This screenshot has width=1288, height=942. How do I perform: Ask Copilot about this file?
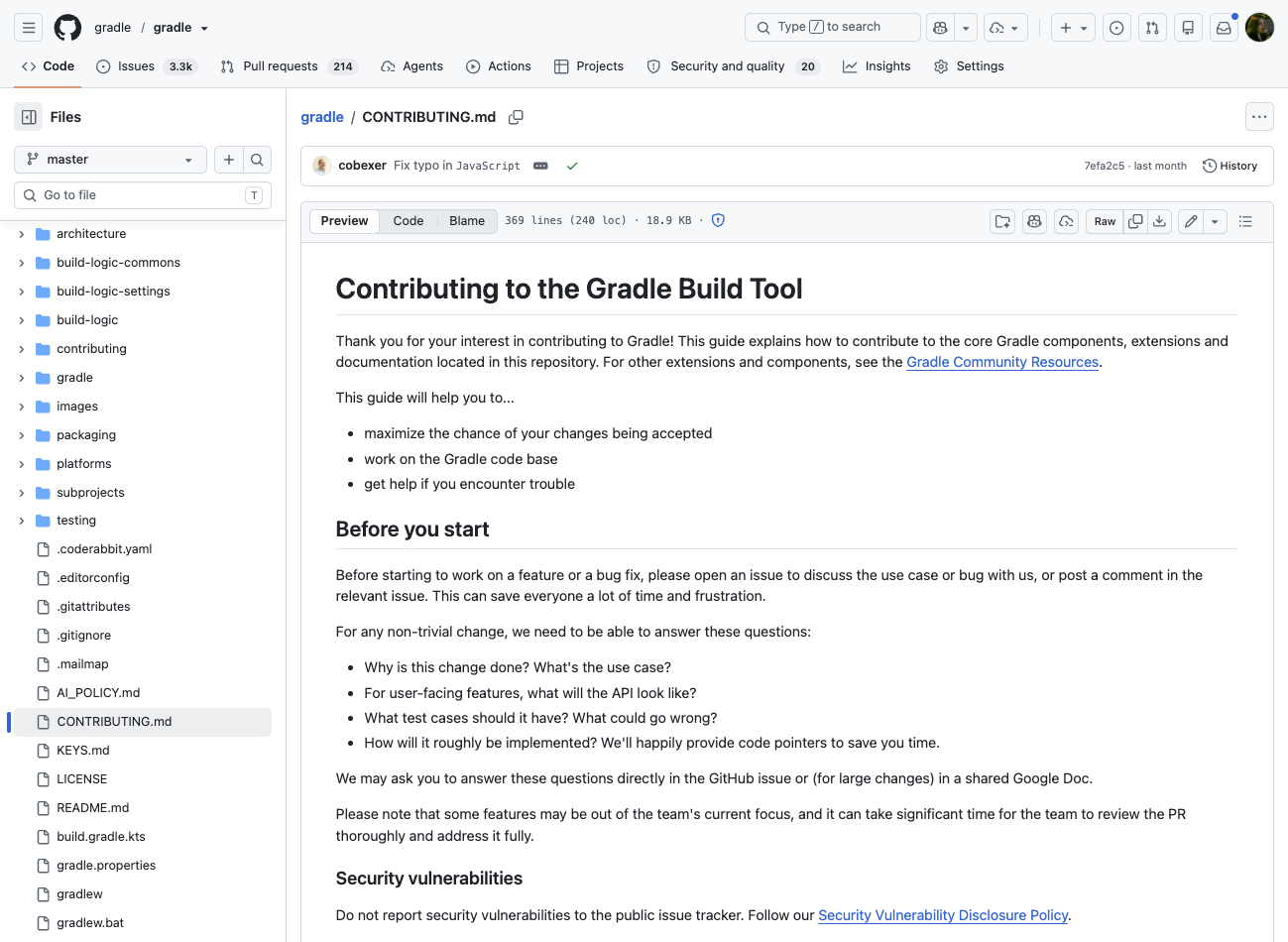click(x=1035, y=221)
